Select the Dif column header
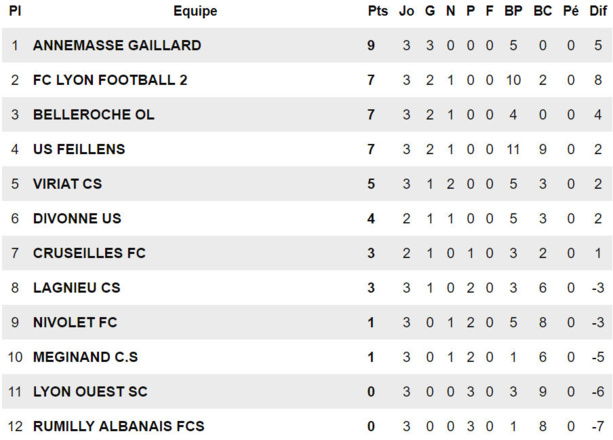Screen dimensions: 613x440 (x=598, y=11)
